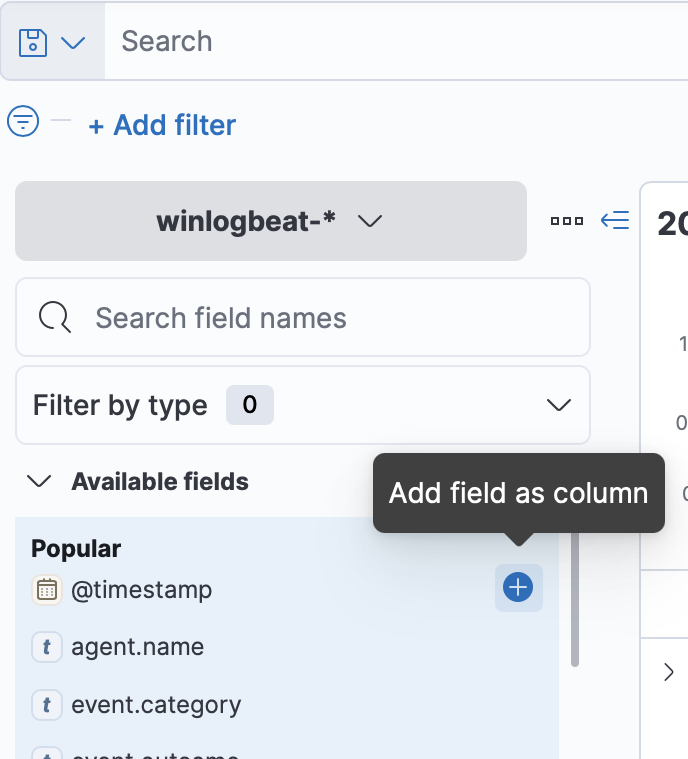Collapse the fields sidebar with arrow icon
Viewport: 688px width, 759px height.
point(615,221)
